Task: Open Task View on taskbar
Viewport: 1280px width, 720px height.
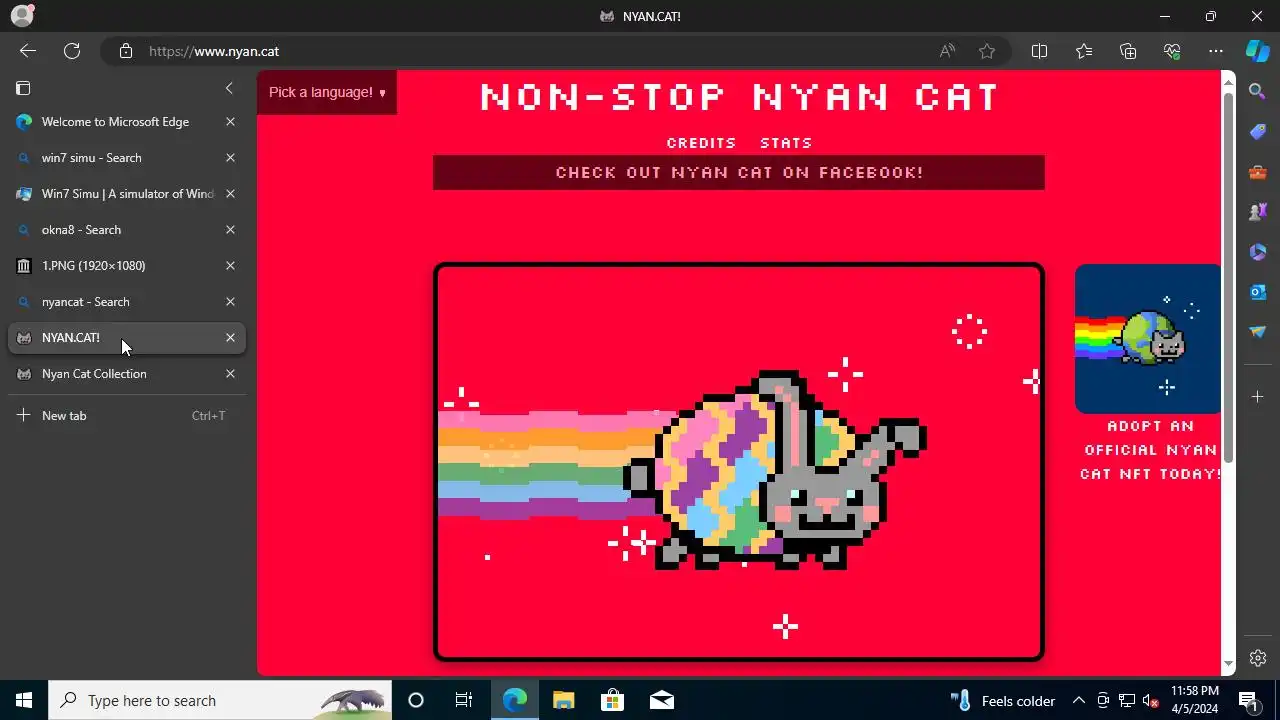Action: (x=464, y=700)
